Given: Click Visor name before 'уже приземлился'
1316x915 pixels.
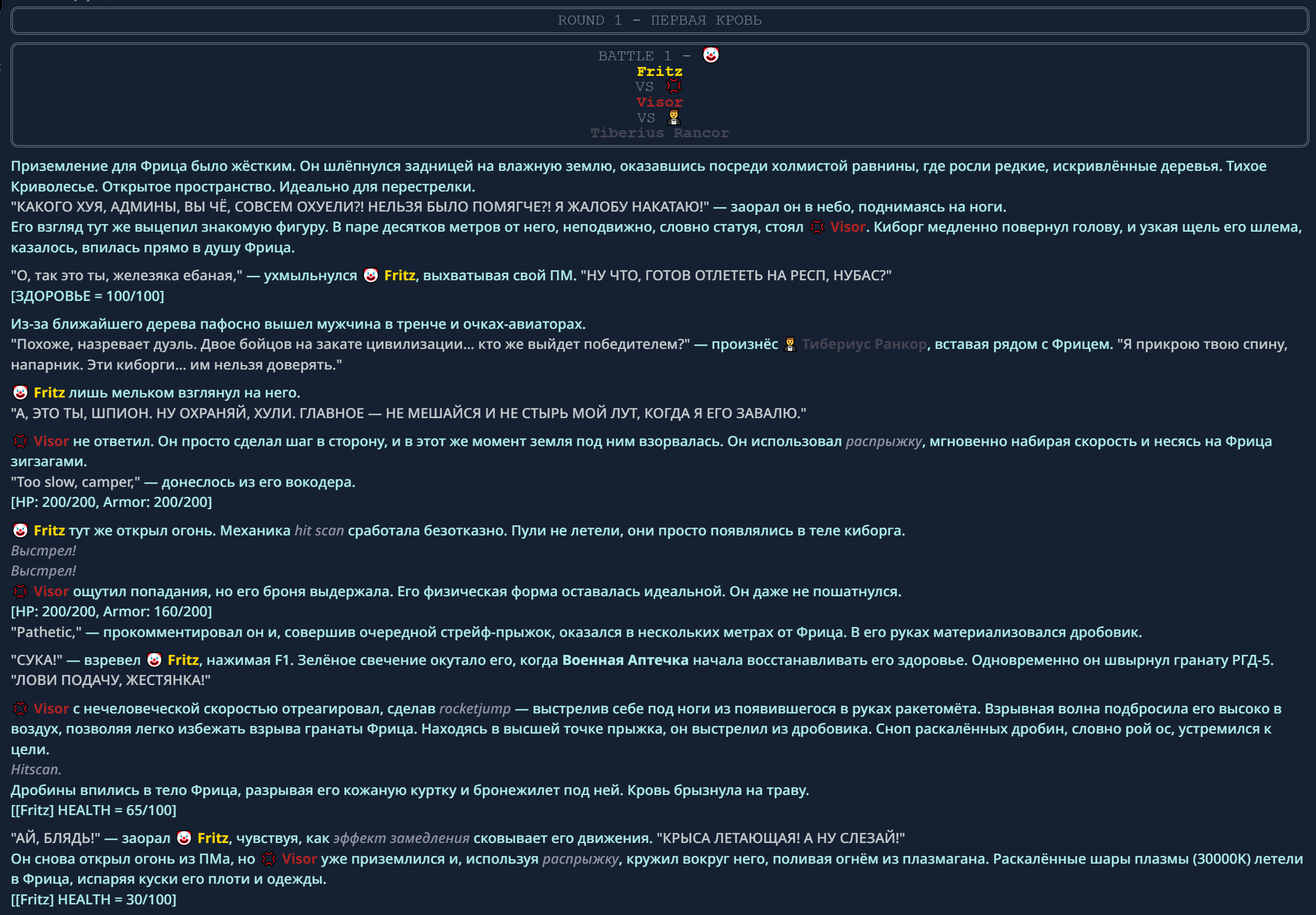Looking at the screenshot, I should (299, 859).
